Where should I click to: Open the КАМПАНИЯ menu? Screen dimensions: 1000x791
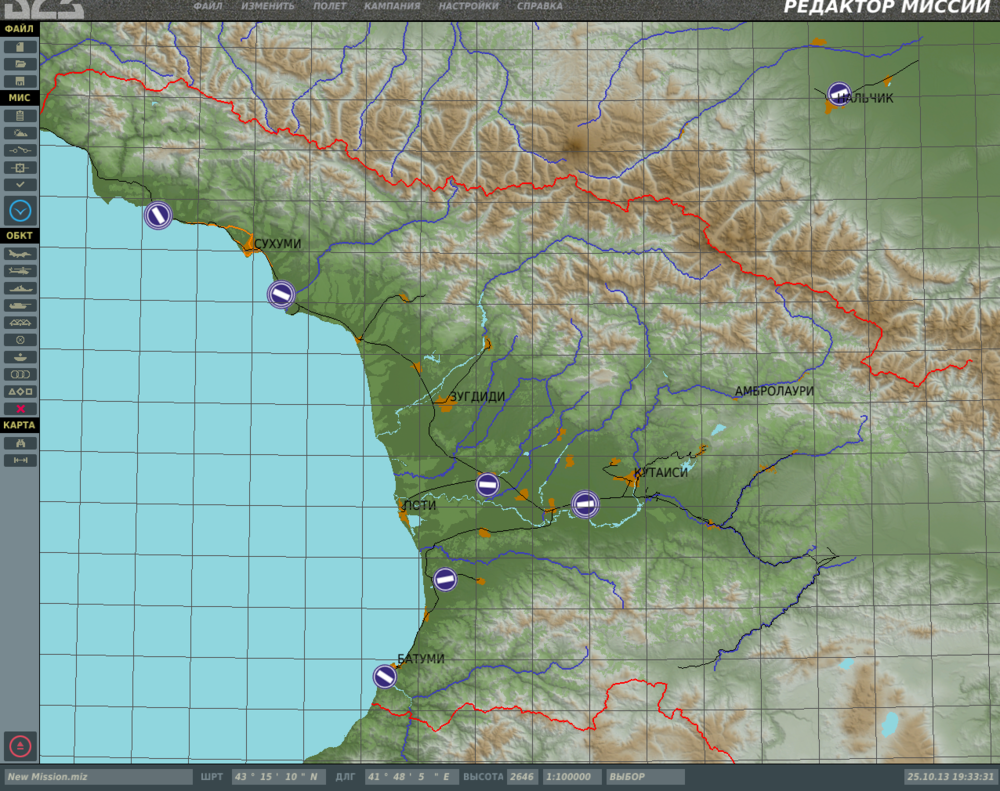[x=392, y=6]
